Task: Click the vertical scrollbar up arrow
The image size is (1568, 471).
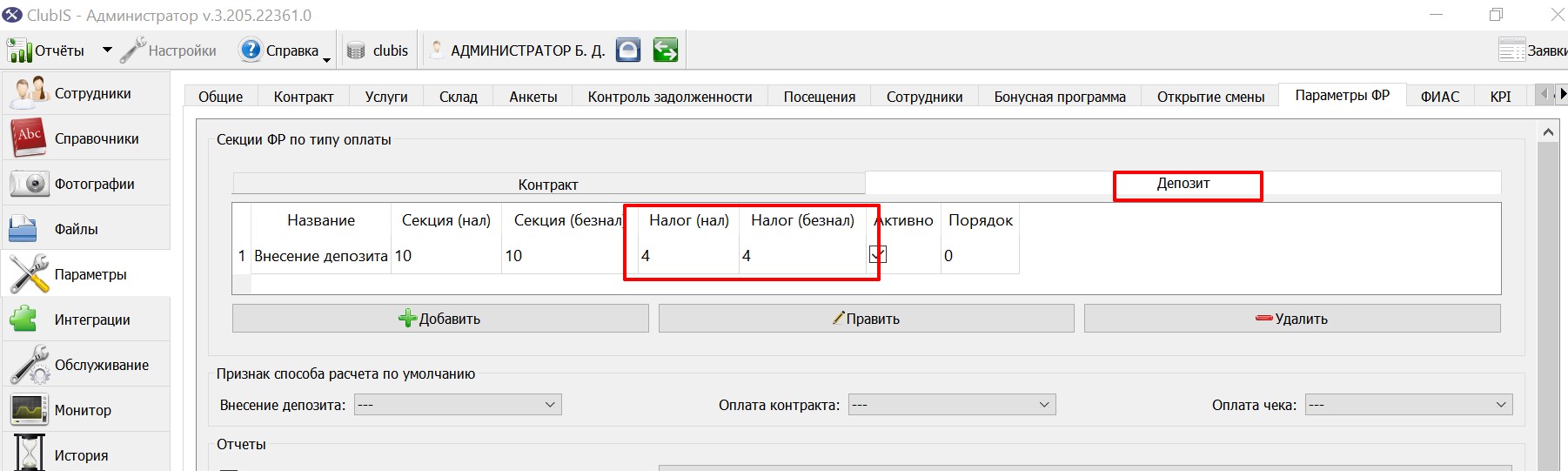Action: [1548, 132]
